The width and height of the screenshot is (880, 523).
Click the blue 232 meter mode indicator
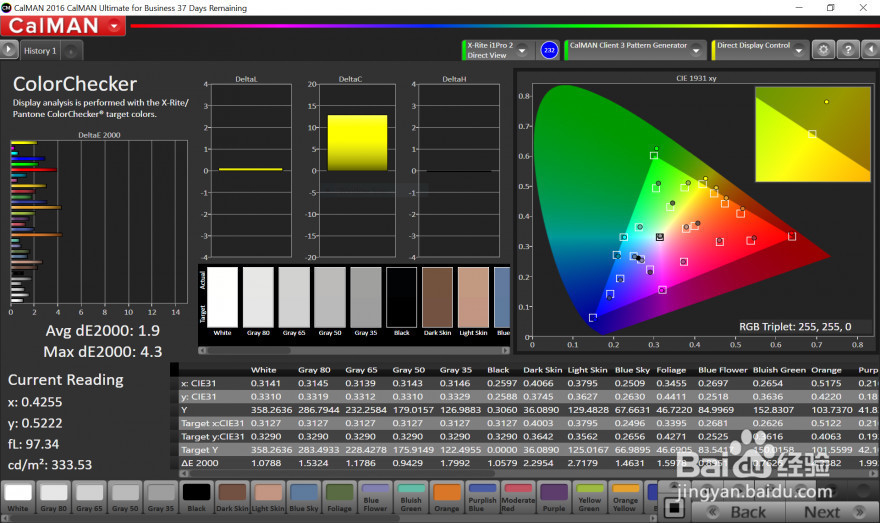[549, 51]
